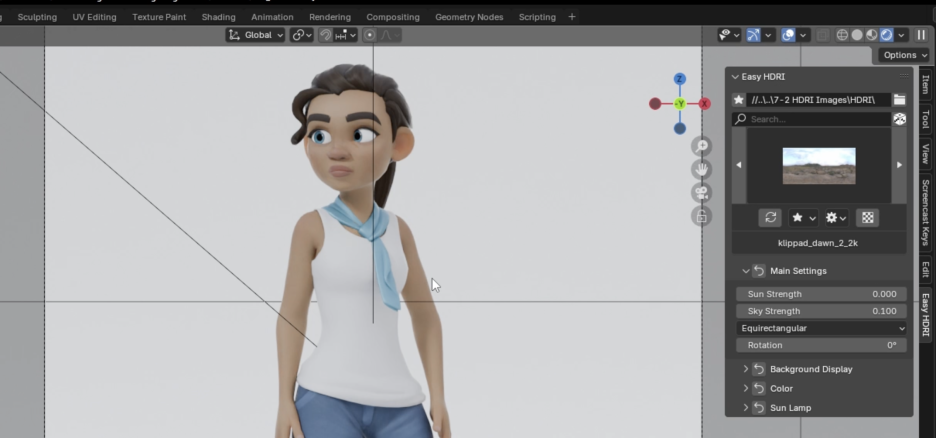The image size is (936, 438).
Task: Switch to the Rendering workspace
Action: click(330, 17)
